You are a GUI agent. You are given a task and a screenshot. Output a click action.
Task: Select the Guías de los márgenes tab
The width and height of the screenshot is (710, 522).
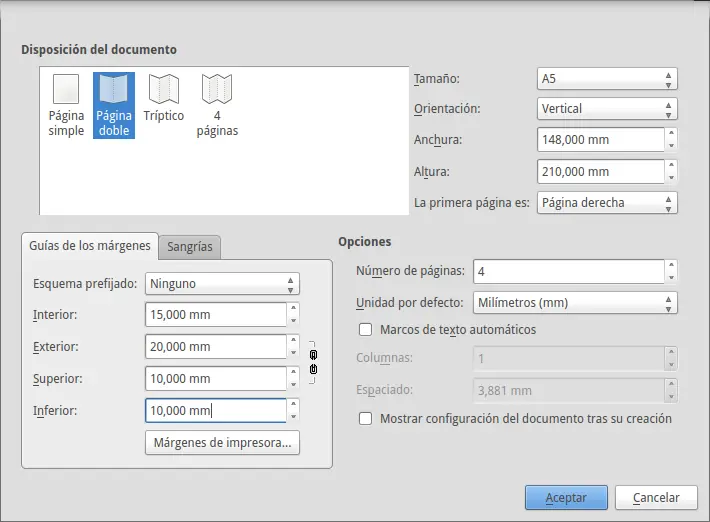point(90,246)
